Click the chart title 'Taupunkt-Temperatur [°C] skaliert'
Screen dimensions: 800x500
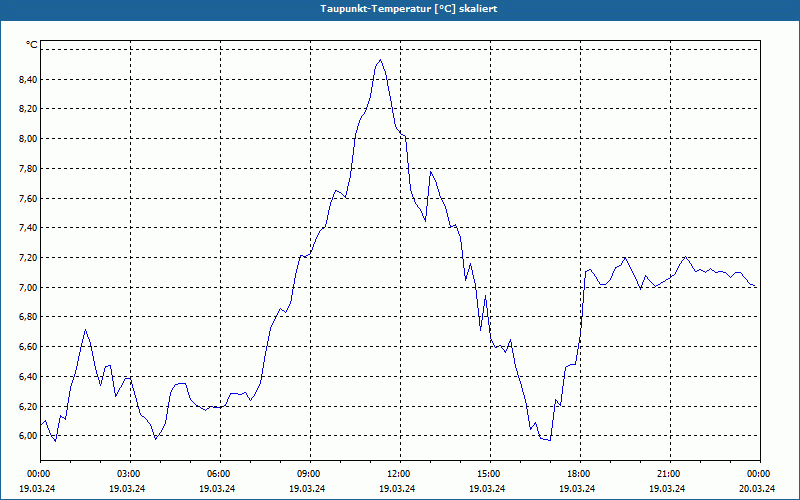[409, 9]
